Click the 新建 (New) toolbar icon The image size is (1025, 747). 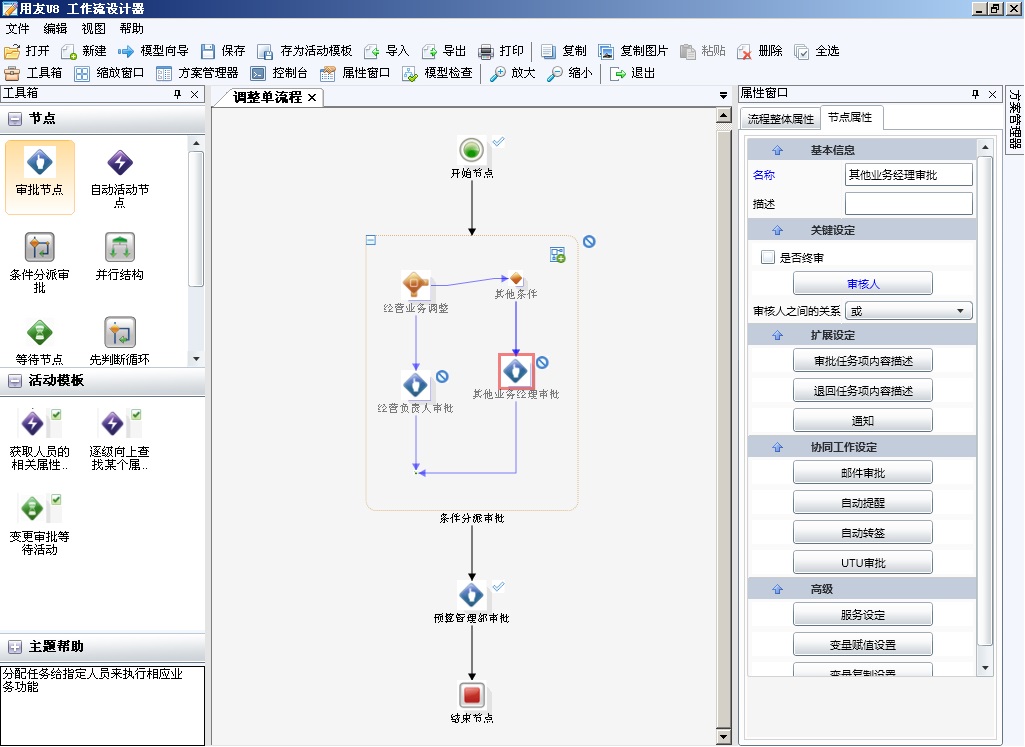pyautogui.click(x=69, y=51)
